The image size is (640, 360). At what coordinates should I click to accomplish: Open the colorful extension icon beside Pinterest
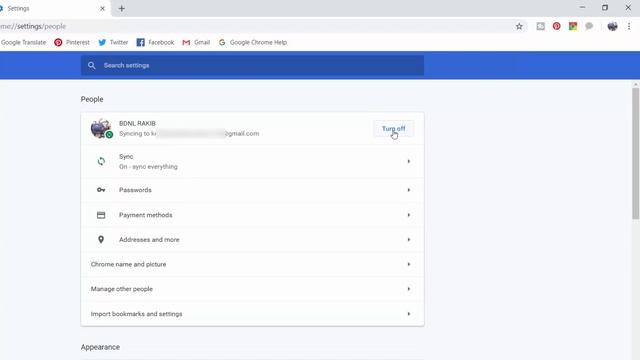[x=573, y=26]
